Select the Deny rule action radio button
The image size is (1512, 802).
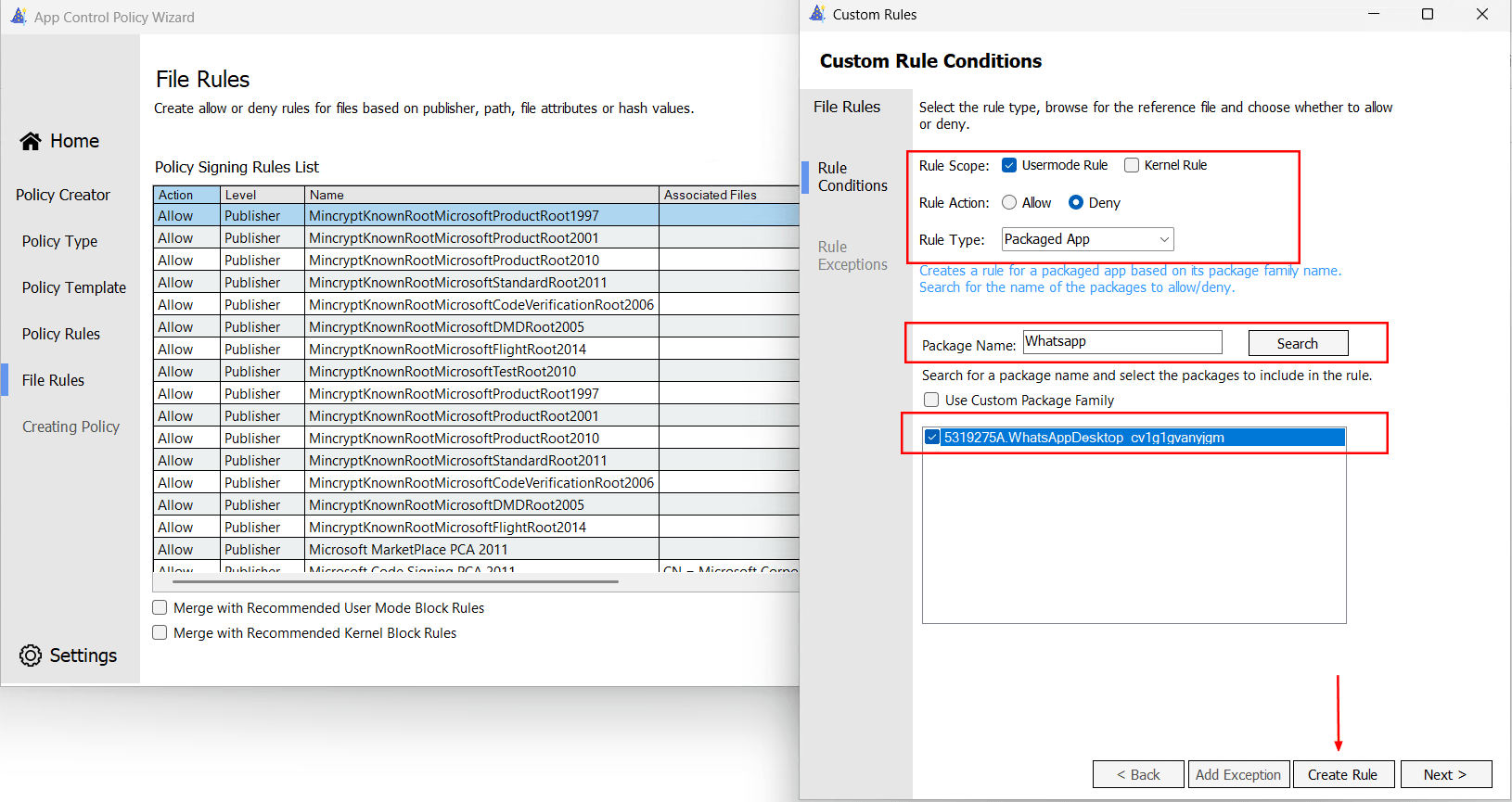[1076, 202]
